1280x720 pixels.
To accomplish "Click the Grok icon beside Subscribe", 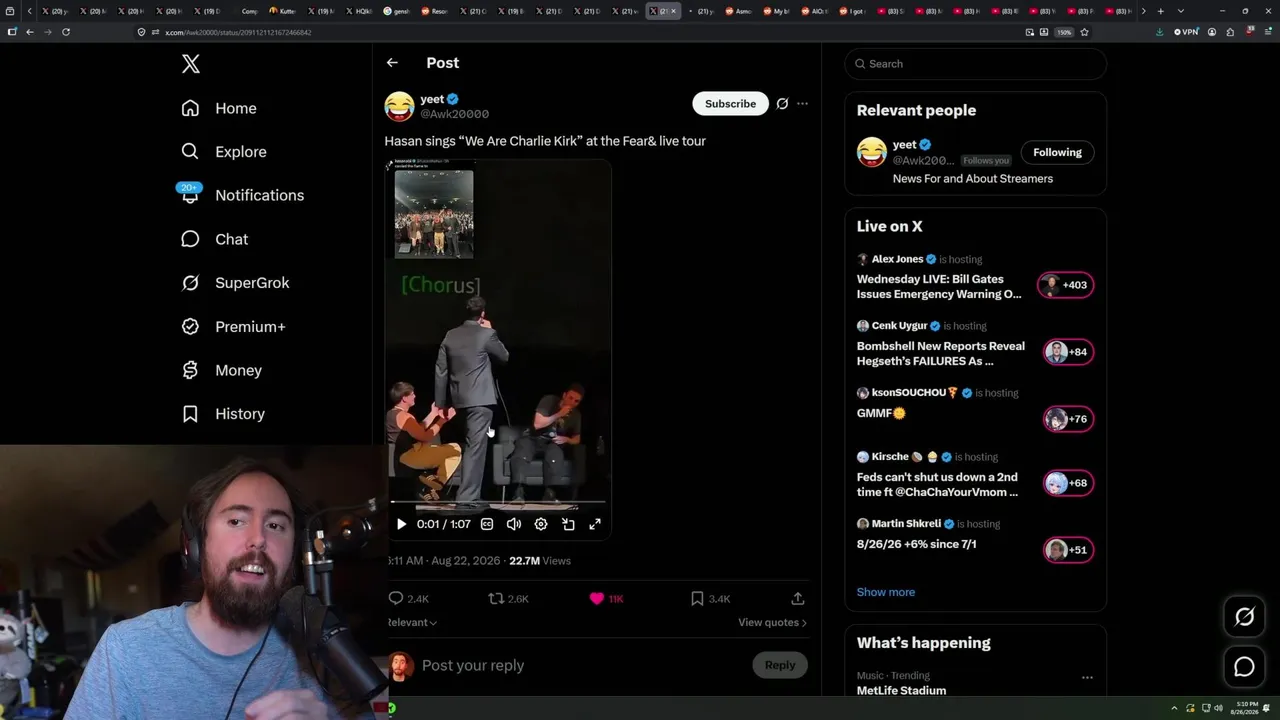I will [782, 104].
